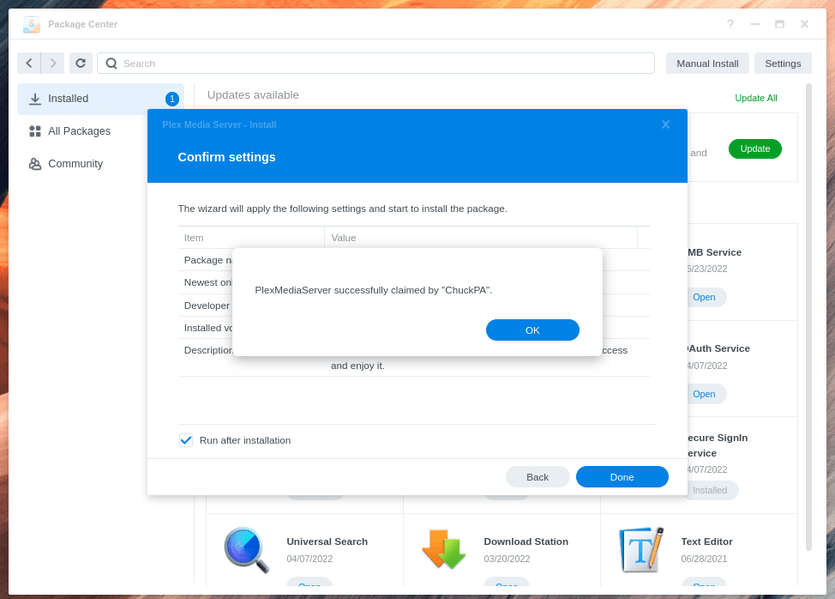Click the Download Station arrows icon

point(444,549)
